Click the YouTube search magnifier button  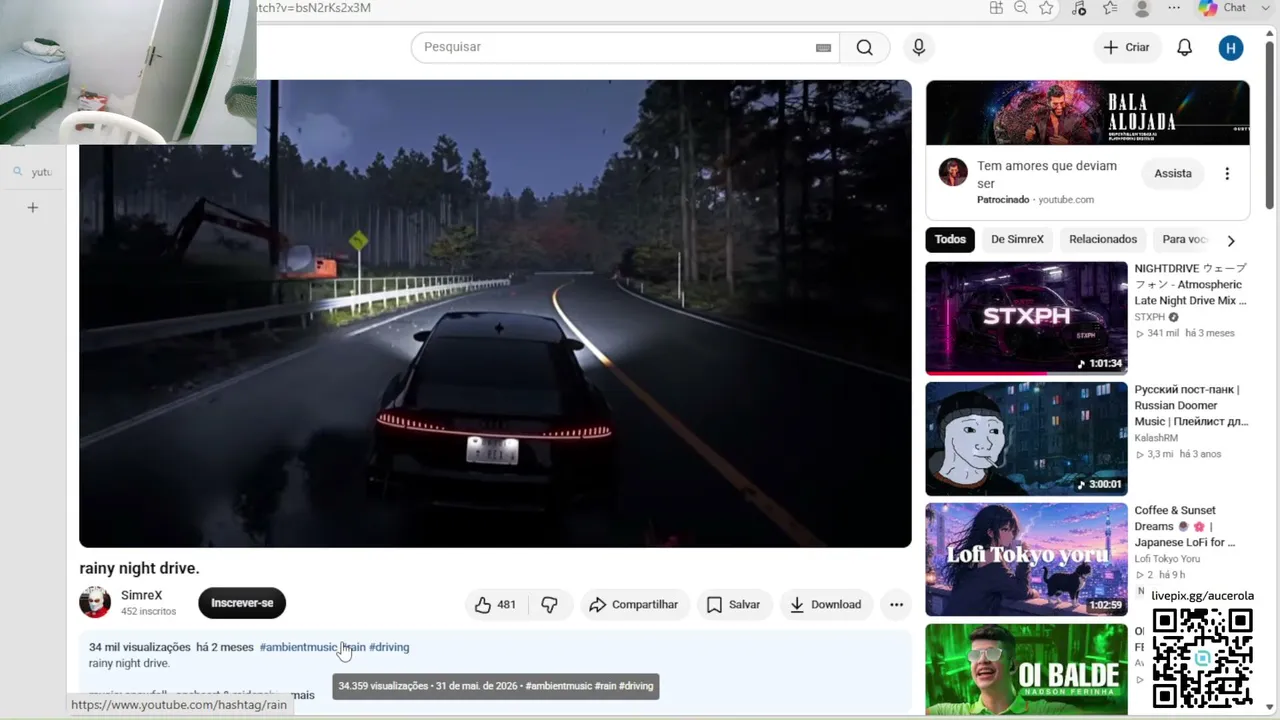(865, 47)
